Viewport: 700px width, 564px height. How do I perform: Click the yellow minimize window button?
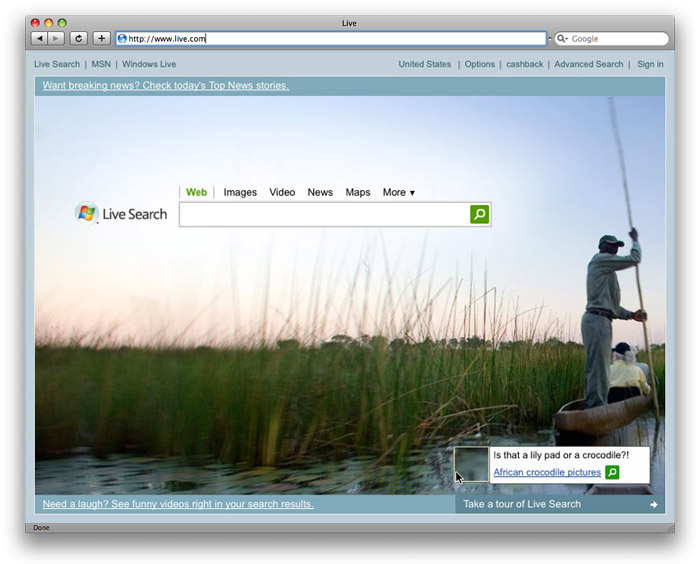[49, 23]
